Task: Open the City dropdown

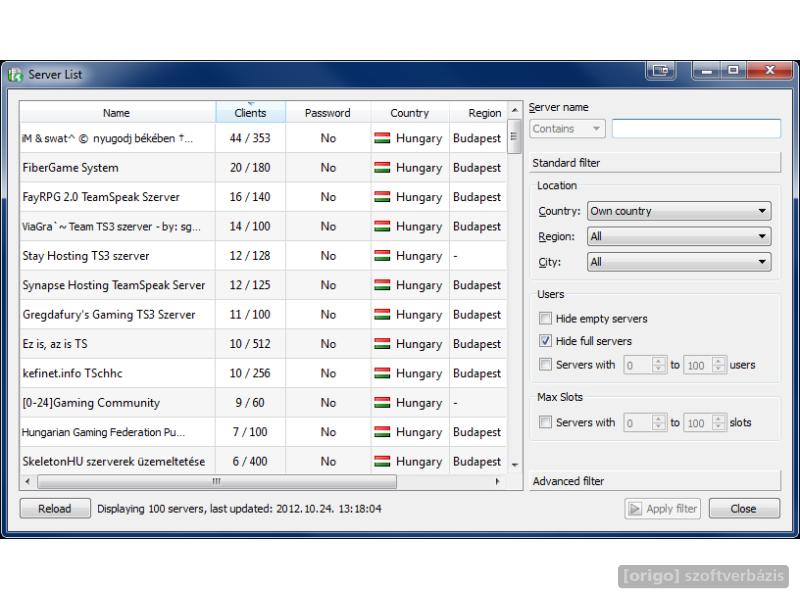Action: click(x=679, y=262)
